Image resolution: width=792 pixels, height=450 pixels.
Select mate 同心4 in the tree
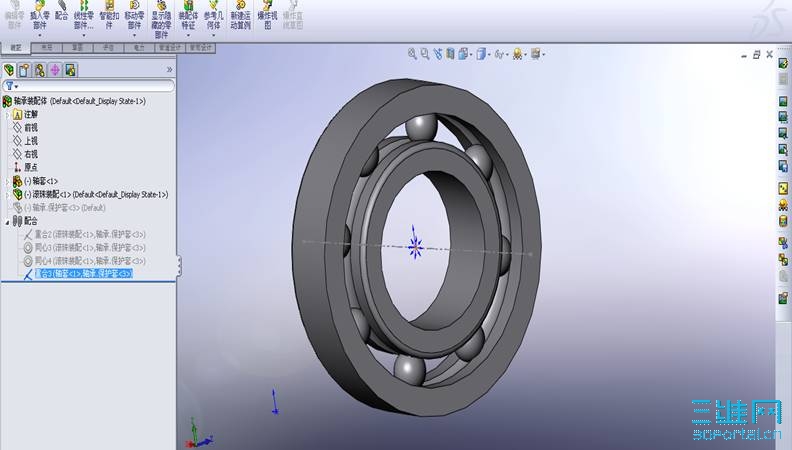pos(84,261)
